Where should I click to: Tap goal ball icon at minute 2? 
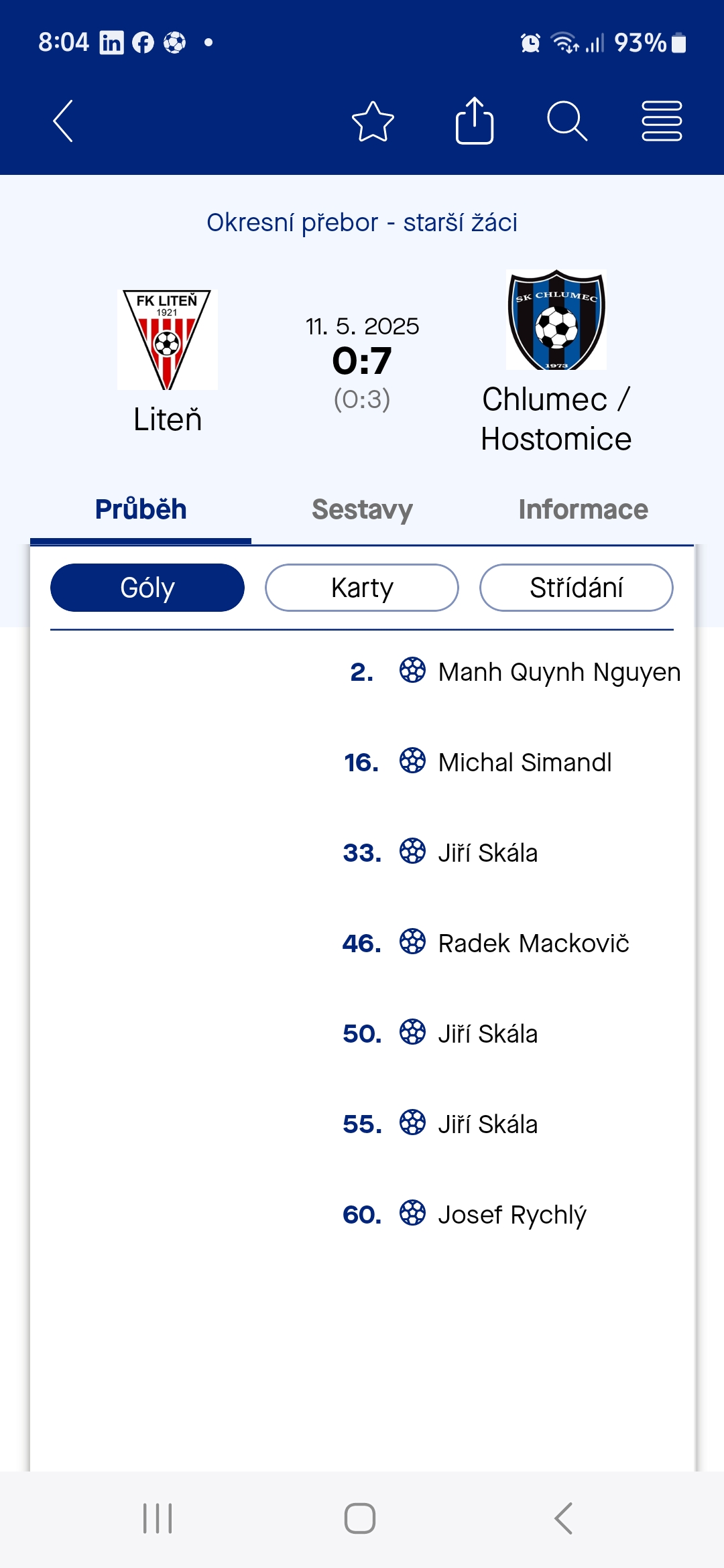click(x=412, y=670)
